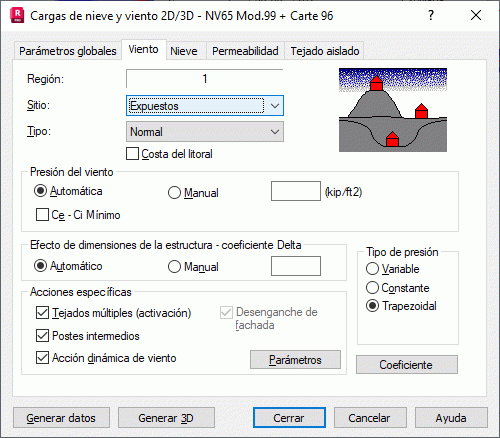Viewport: 500px width, 438px height.
Task: Click the Parámetros button
Action: click(x=295, y=360)
